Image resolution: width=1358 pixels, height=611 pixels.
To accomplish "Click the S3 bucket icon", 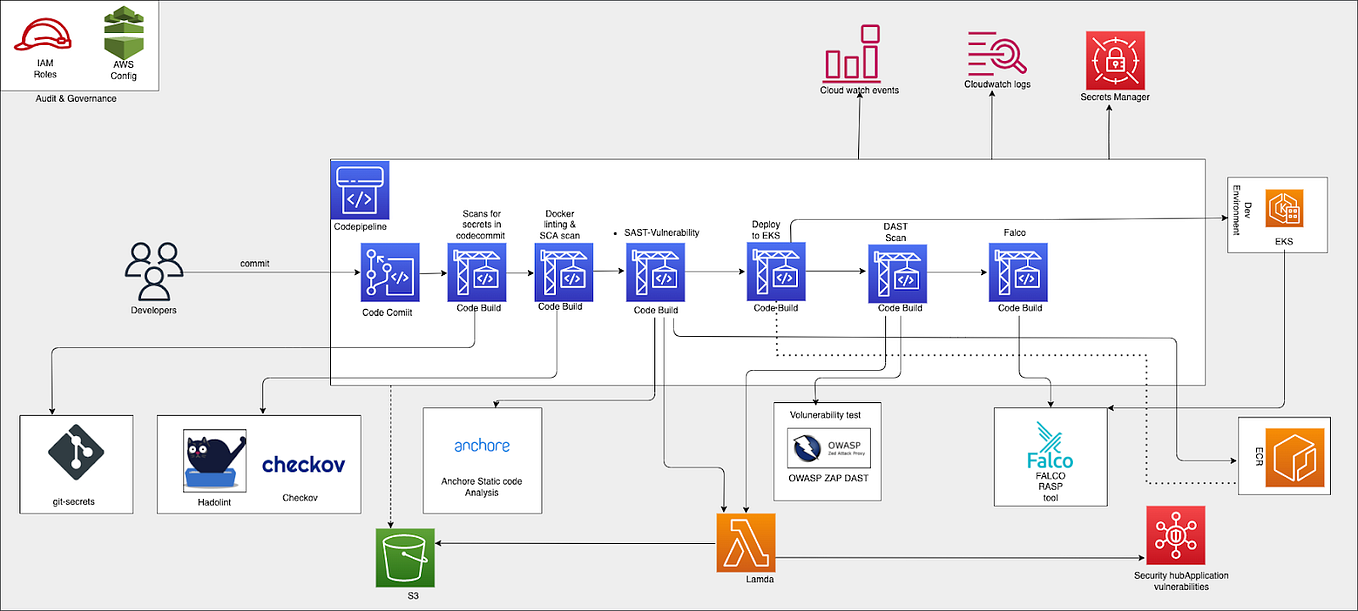I will (x=404, y=557).
